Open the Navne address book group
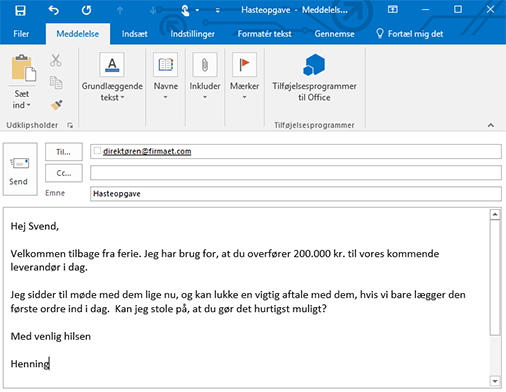 [166, 76]
